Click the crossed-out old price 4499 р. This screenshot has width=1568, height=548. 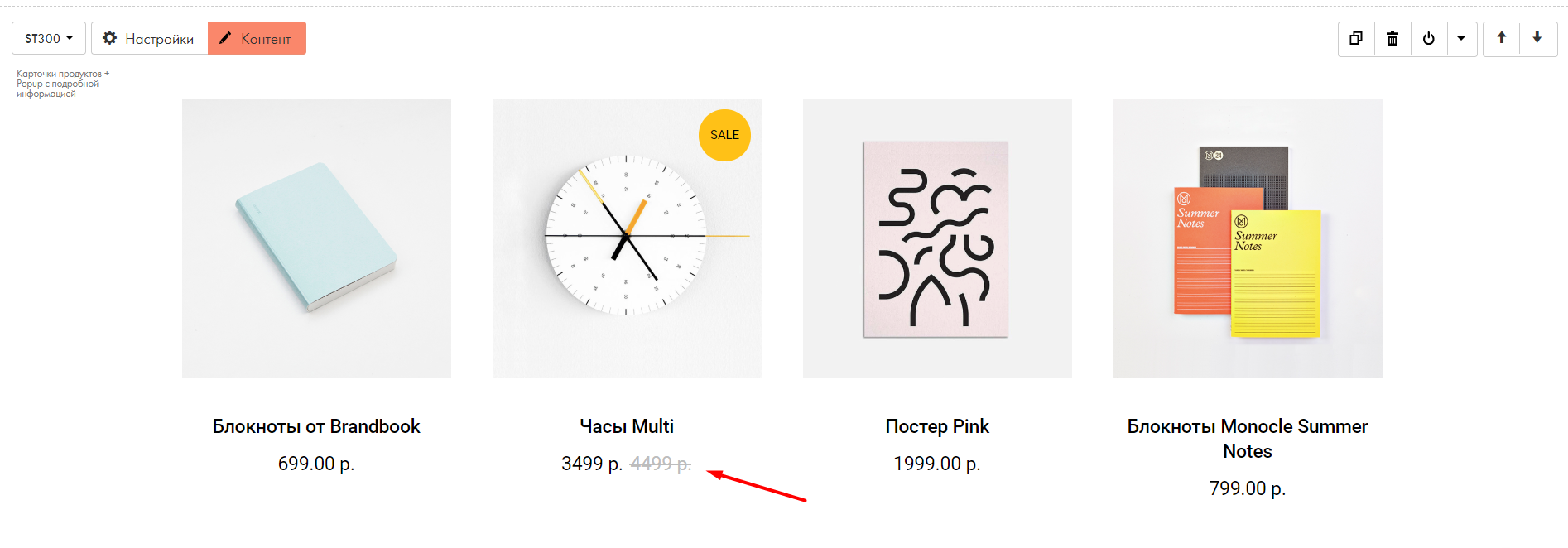click(x=660, y=464)
